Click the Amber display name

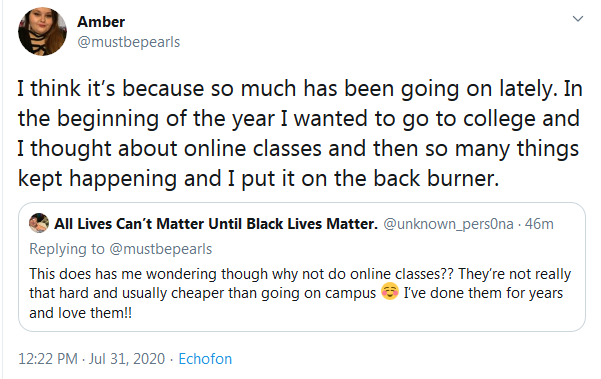pyautogui.click(x=101, y=22)
